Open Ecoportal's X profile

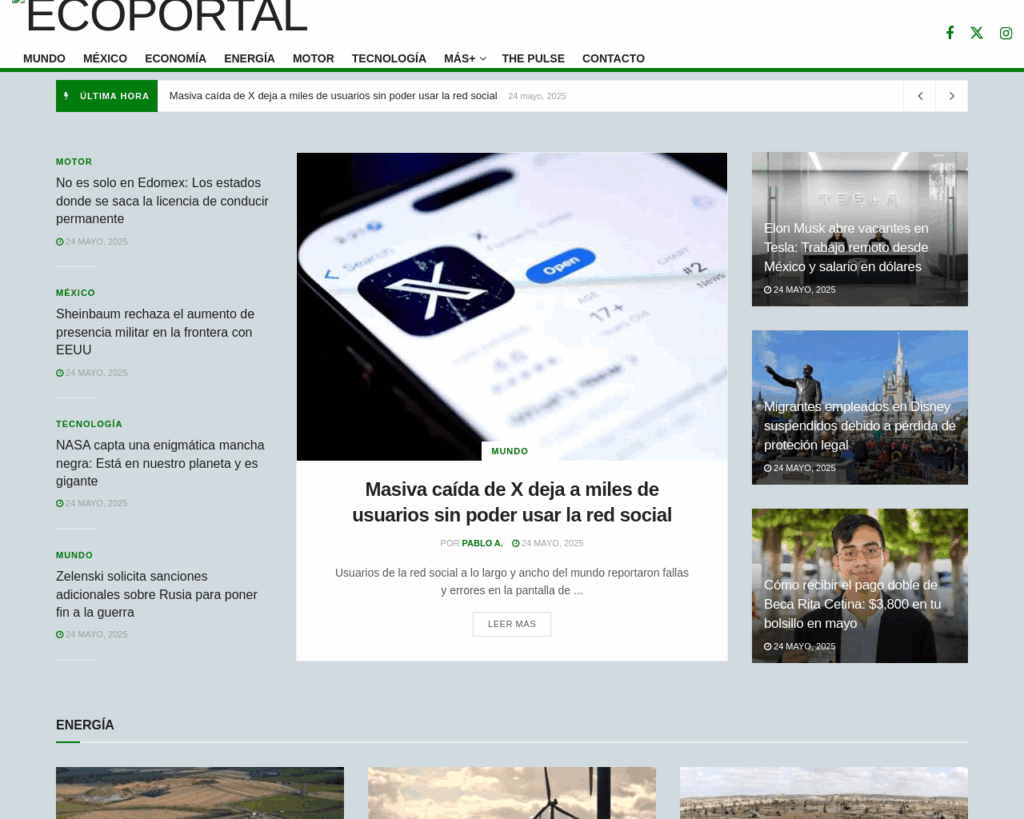click(x=976, y=32)
